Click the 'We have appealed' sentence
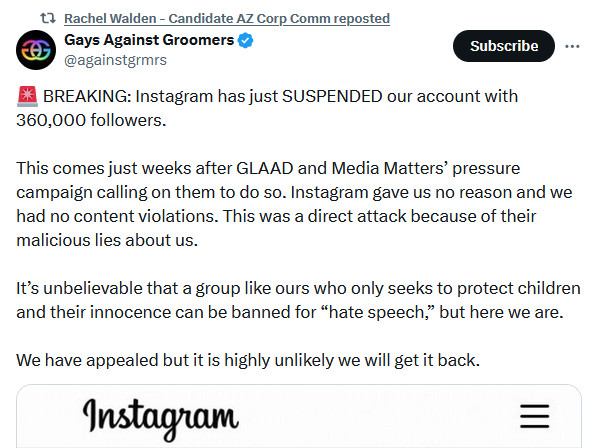Screen dimensions: 598x448 (248, 360)
